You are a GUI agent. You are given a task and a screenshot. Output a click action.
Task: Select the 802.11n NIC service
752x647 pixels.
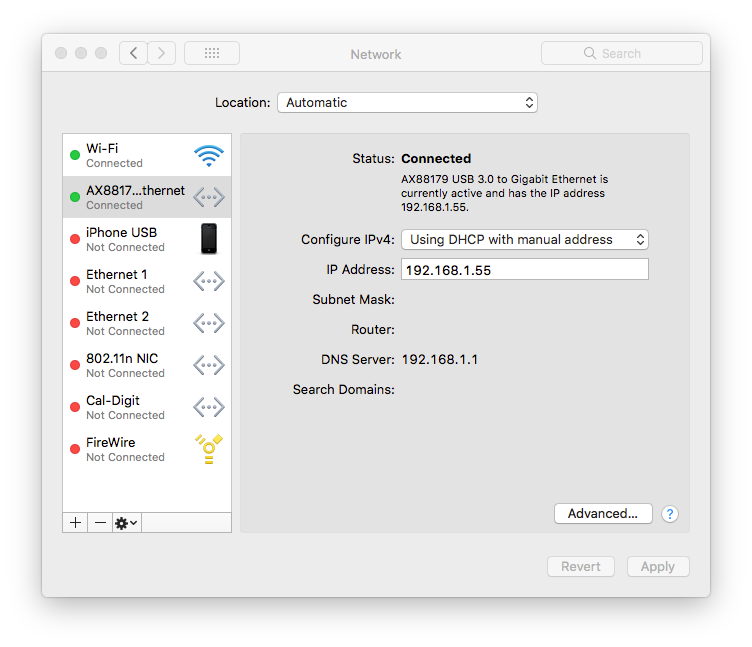147,365
